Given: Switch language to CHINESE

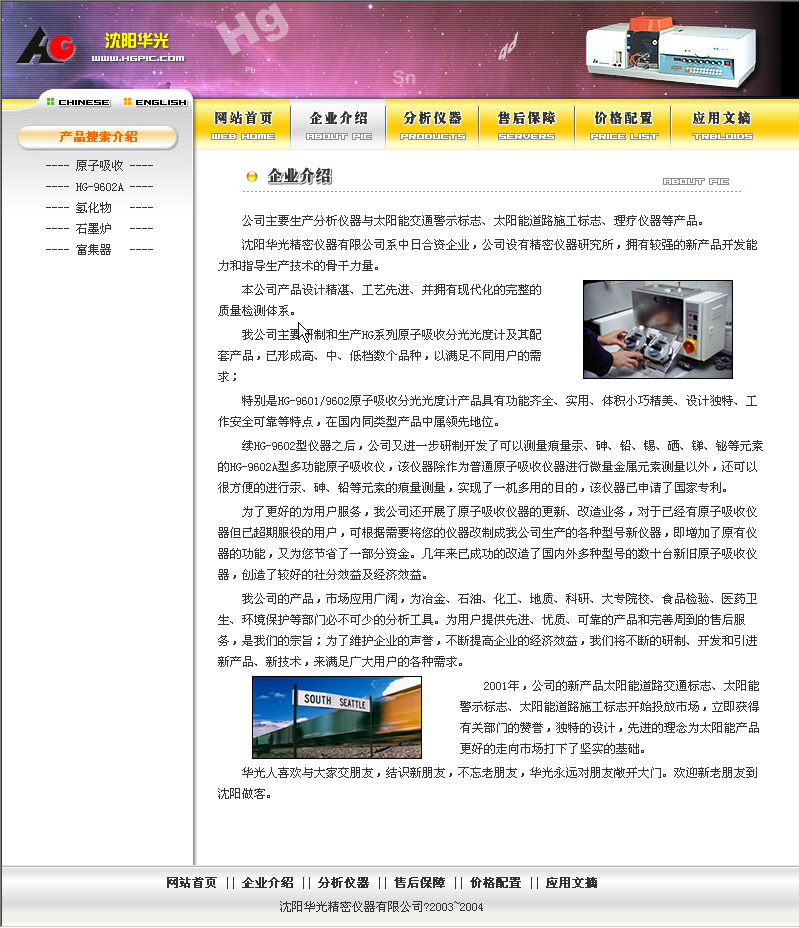Looking at the screenshot, I should click(83, 102).
